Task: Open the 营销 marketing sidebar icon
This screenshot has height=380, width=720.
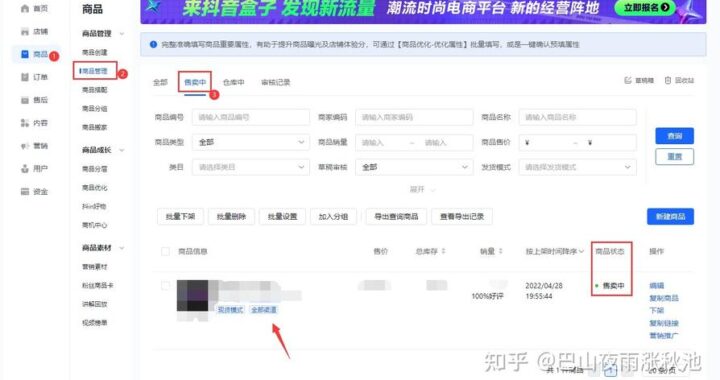Action: coord(25,146)
